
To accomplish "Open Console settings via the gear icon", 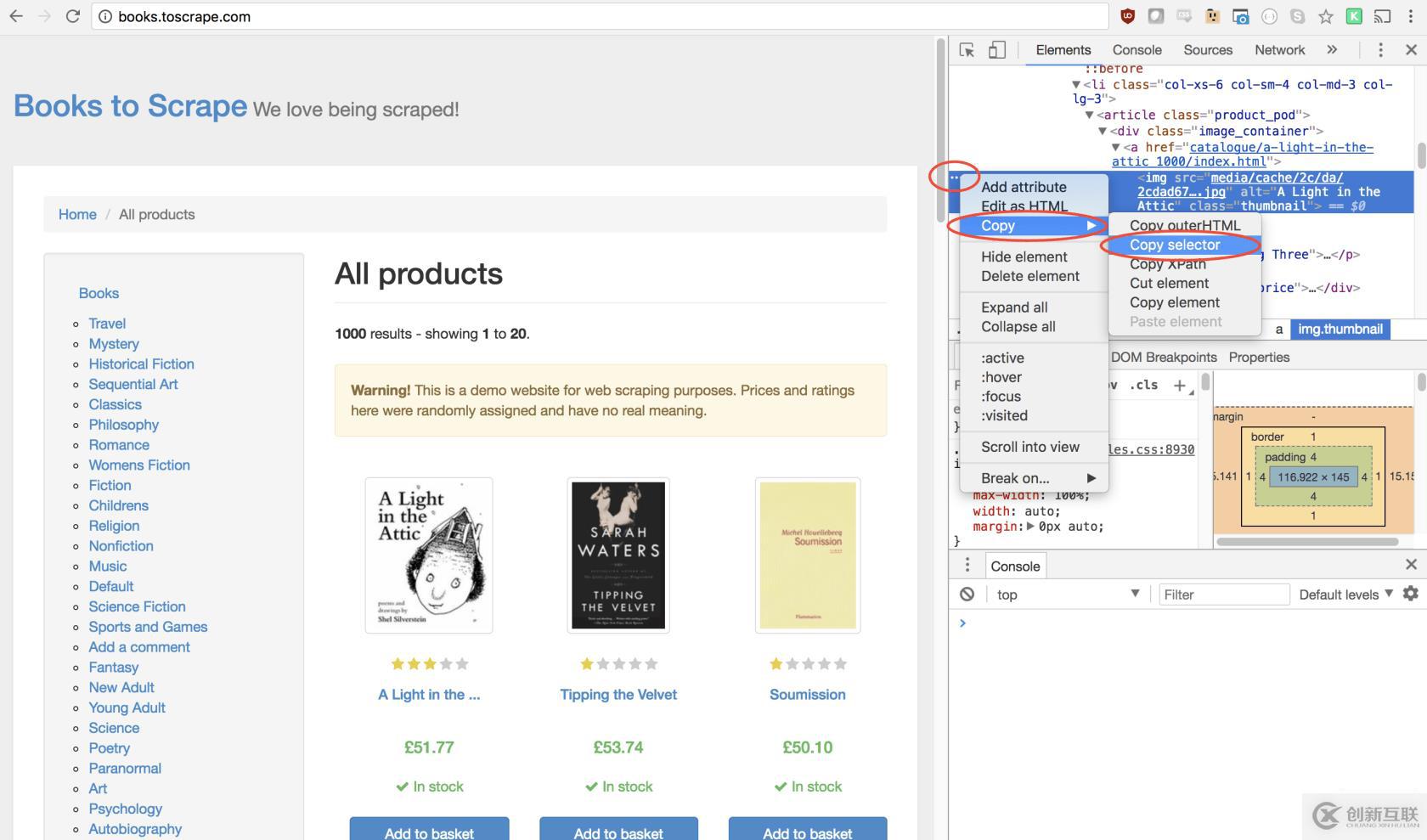I will coord(1410,594).
